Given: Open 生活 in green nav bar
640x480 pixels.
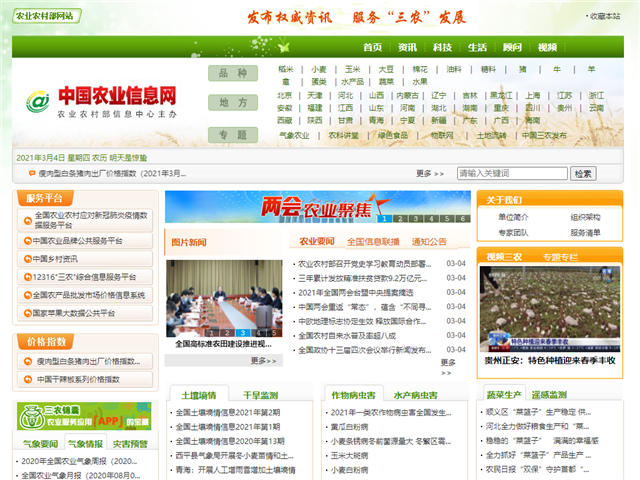Looking at the screenshot, I should point(477,47).
